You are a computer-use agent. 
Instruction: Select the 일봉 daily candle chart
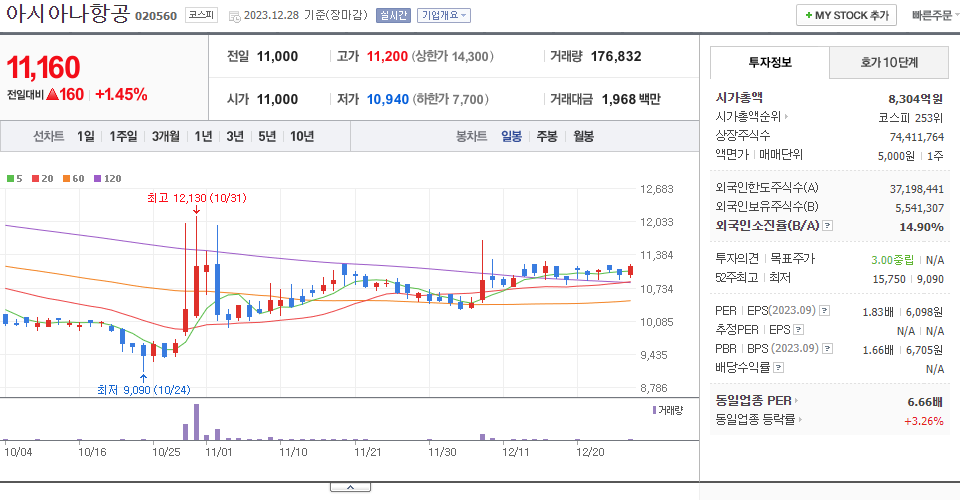(512, 136)
